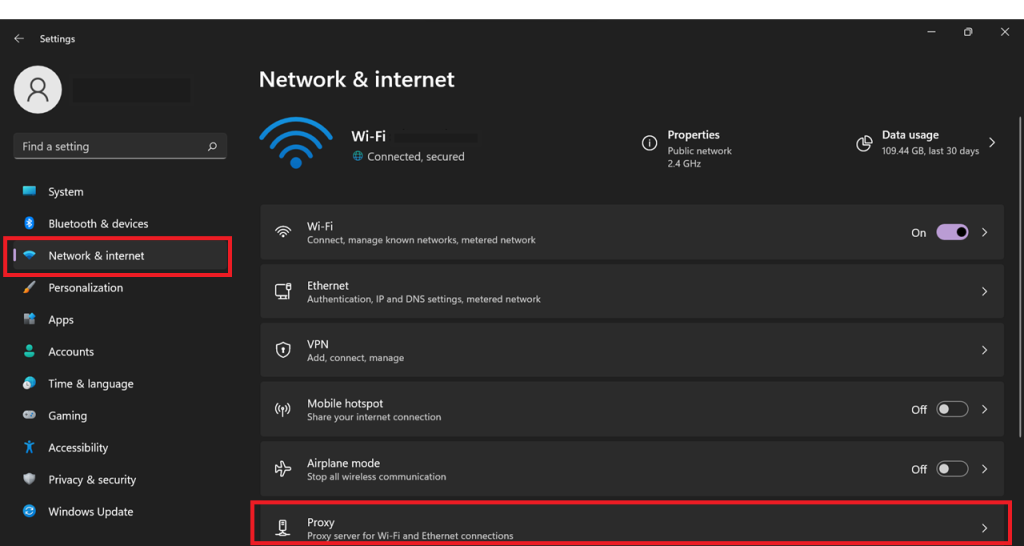Image resolution: width=1024 pixels, height=546 pixels.
Task: Go to Personalization settings
Action: tap(120, 287)
